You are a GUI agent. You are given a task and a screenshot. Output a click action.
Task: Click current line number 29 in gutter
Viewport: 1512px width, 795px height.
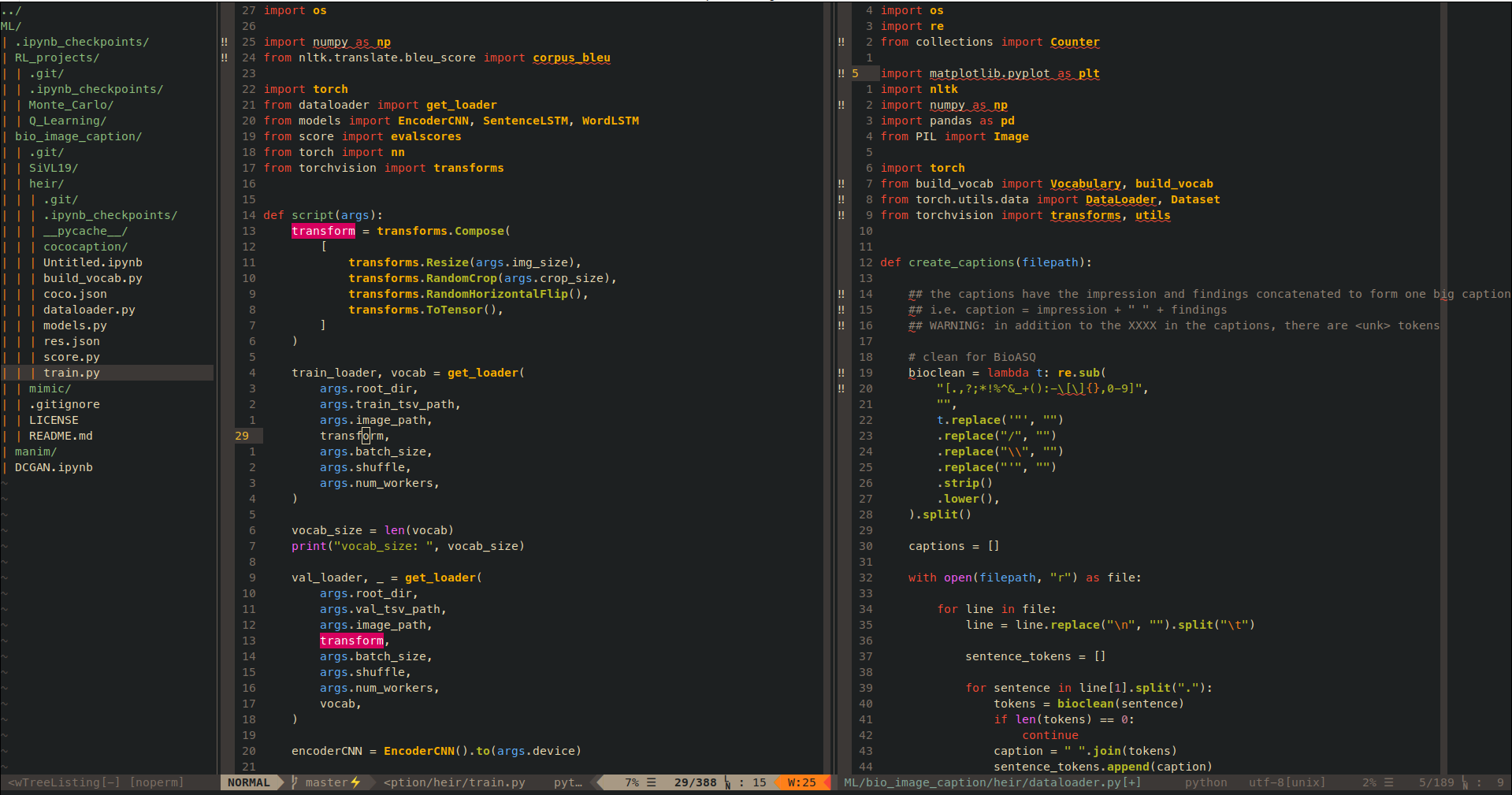242,436
